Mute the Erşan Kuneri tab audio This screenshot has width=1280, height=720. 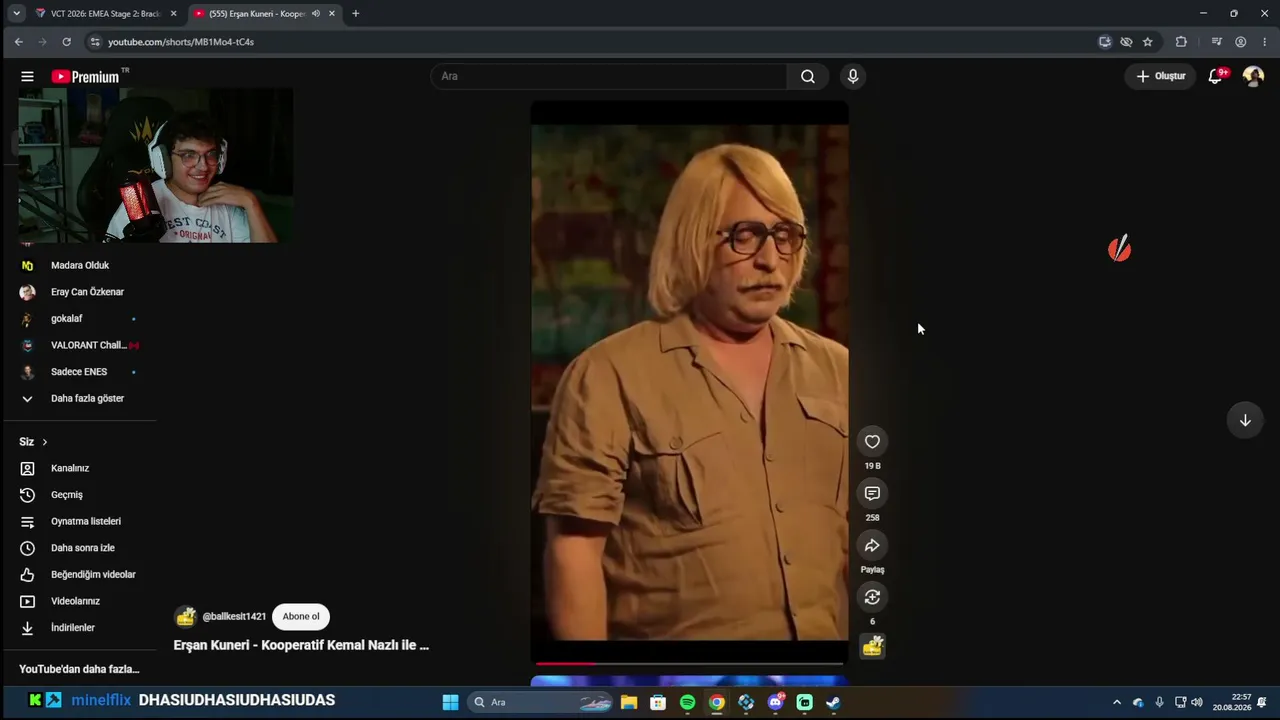click(x=316, y=13)
